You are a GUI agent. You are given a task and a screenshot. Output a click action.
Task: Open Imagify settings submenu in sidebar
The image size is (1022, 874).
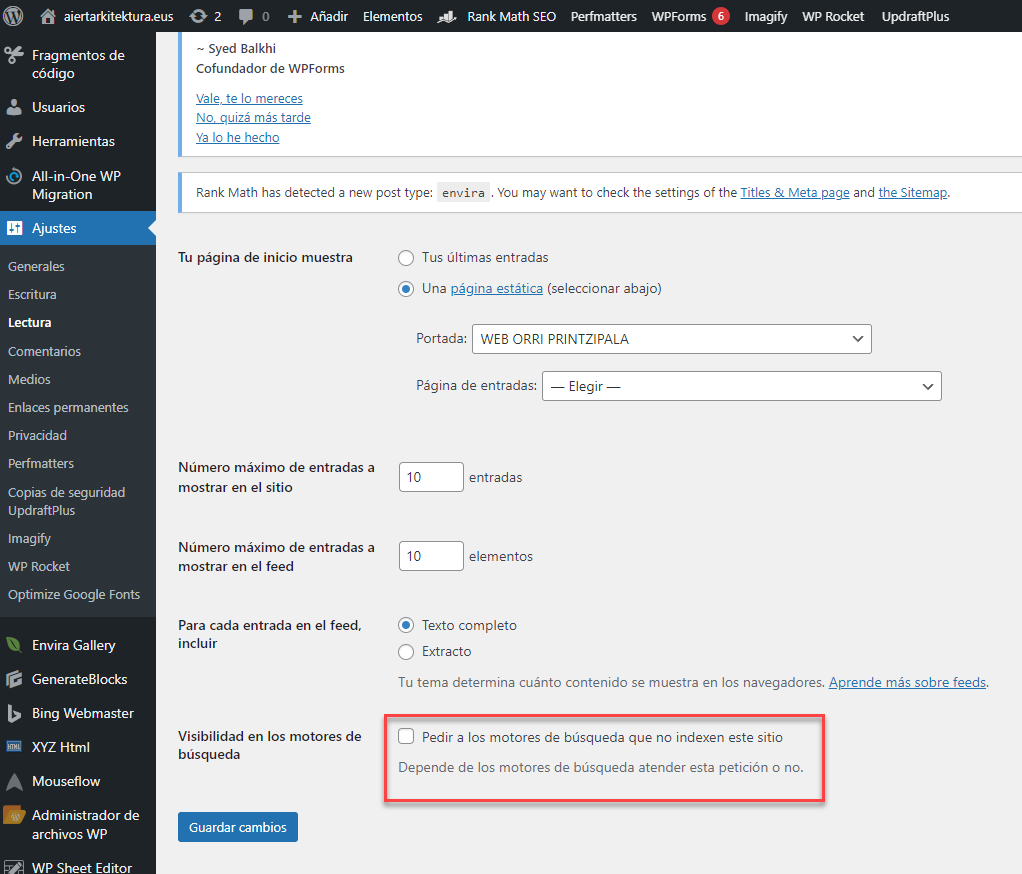coord(29,538)
